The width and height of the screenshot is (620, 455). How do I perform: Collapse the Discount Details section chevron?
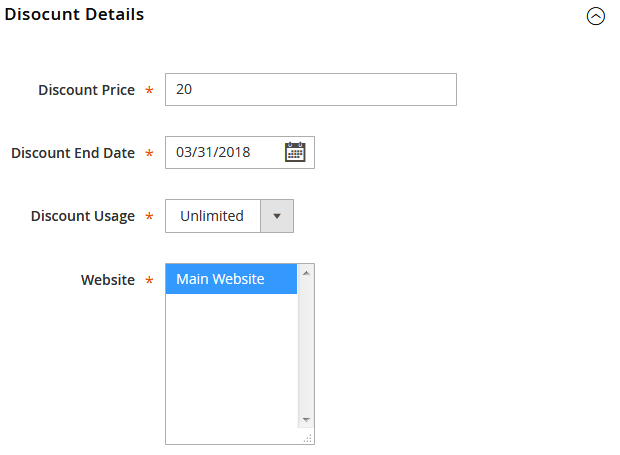tap(596, 17)
